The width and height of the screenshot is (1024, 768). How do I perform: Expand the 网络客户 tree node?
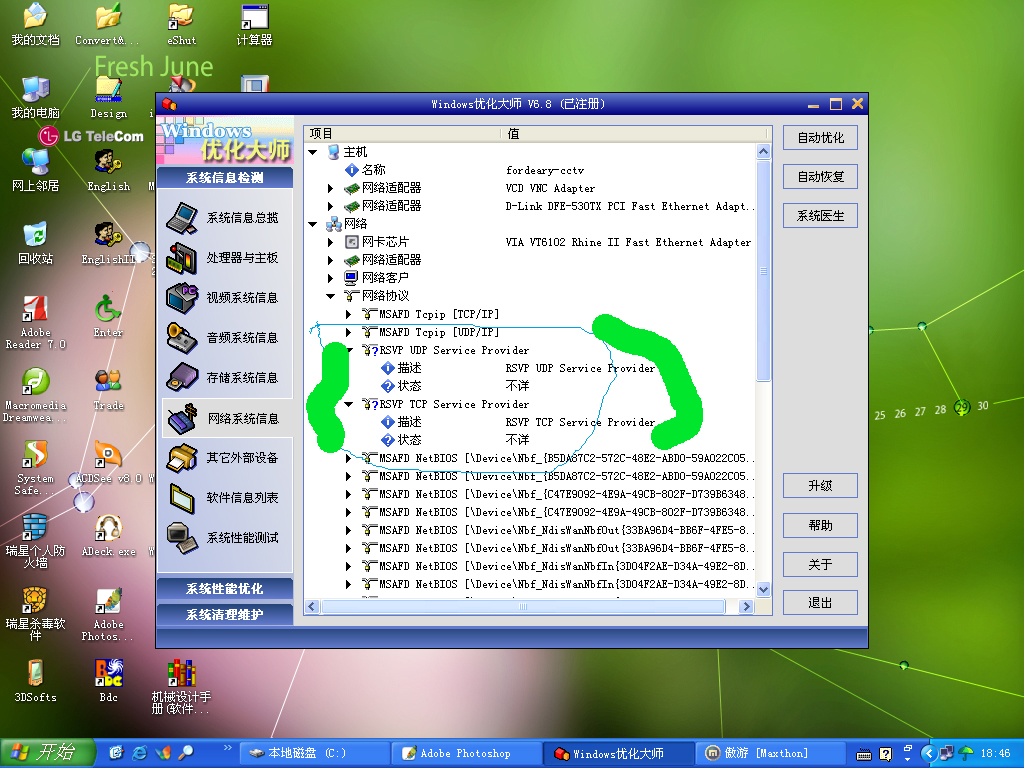[330, 278]
